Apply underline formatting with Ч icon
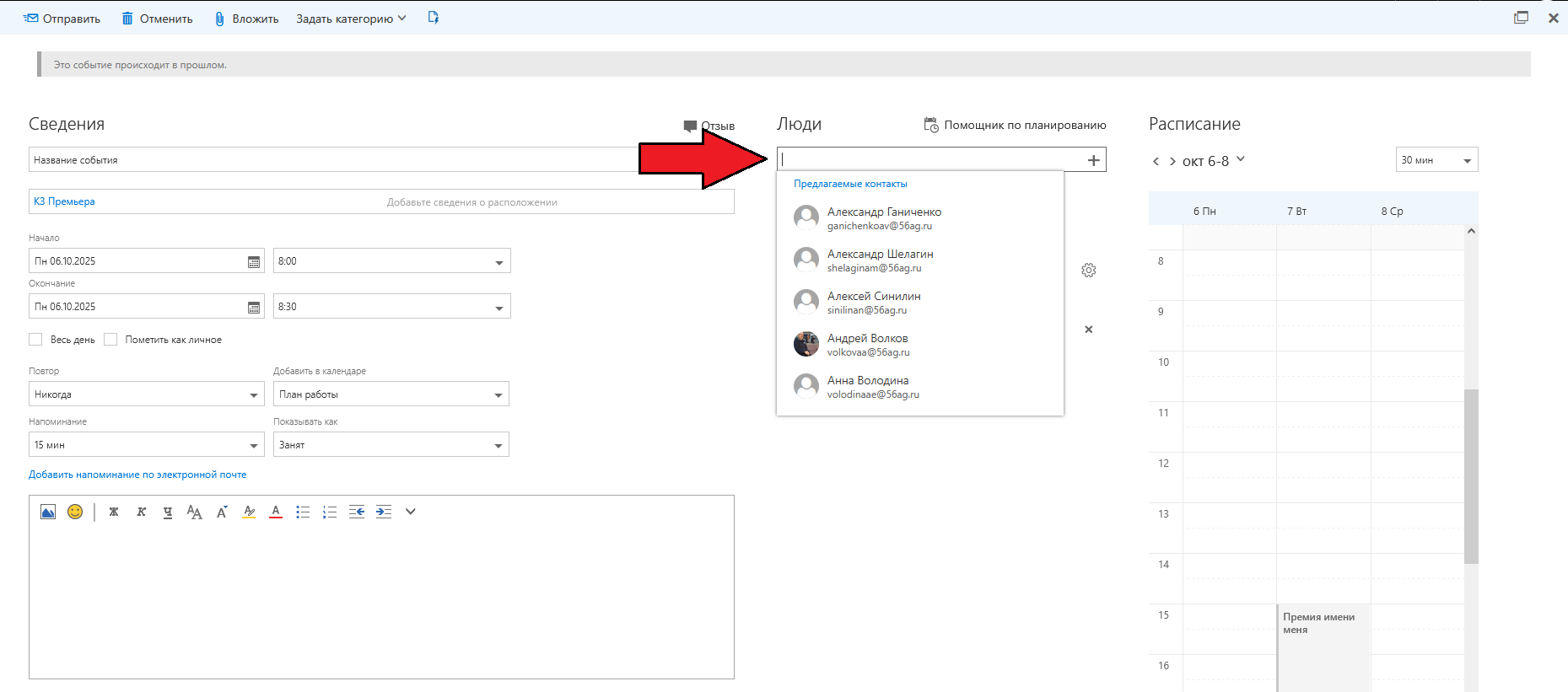The height and width of the screenshot is (692, 1568). [x=168, y=512]
